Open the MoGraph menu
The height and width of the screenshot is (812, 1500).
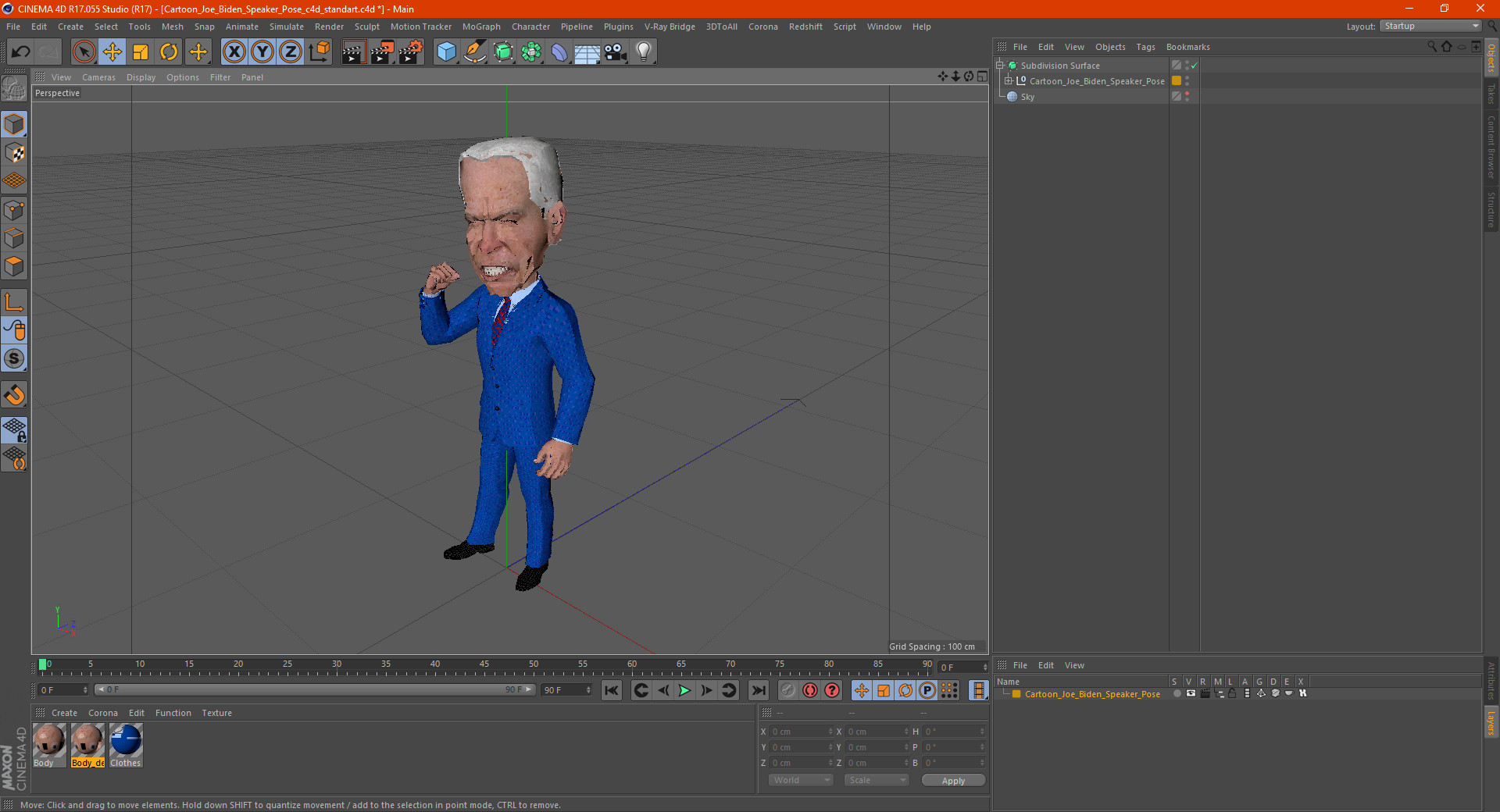coord(481,27)
